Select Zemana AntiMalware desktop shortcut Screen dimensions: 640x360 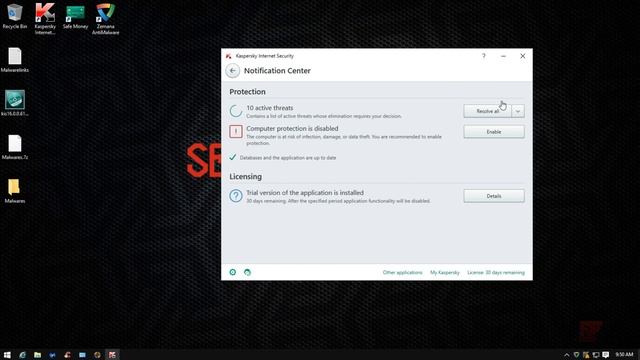105,18
